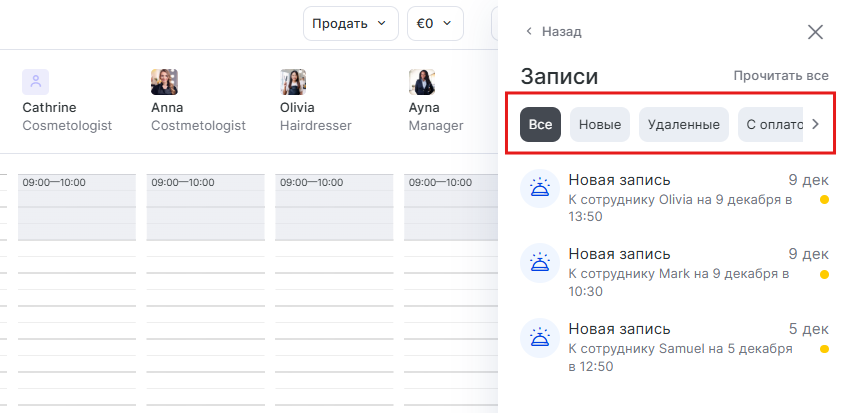Viewport: 845px width, 413px height.
Task: Click the bell icon for Mark's new booking
Action: (x=540, y=264)
